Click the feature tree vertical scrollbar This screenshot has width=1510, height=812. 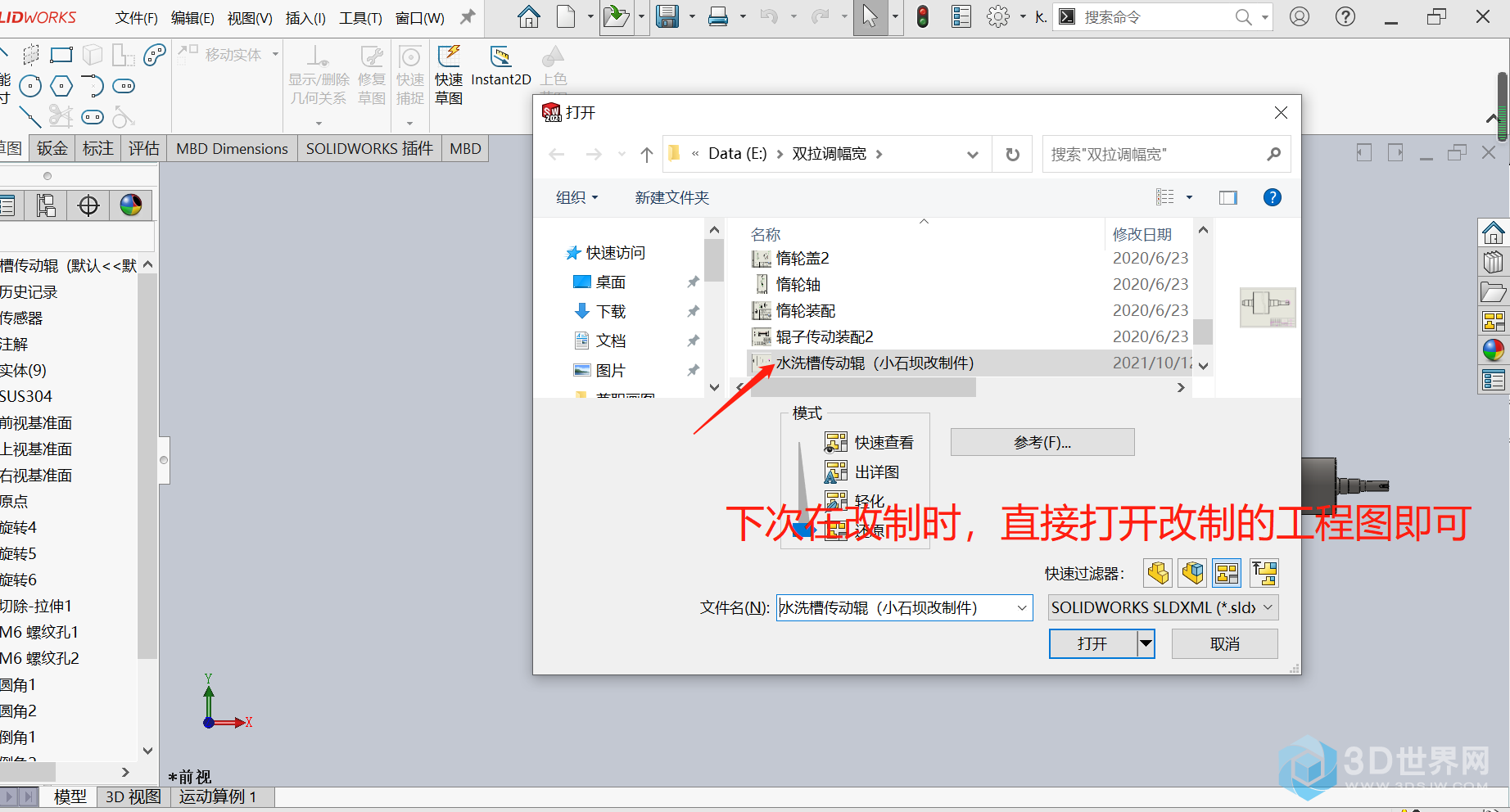coord(147,467)
